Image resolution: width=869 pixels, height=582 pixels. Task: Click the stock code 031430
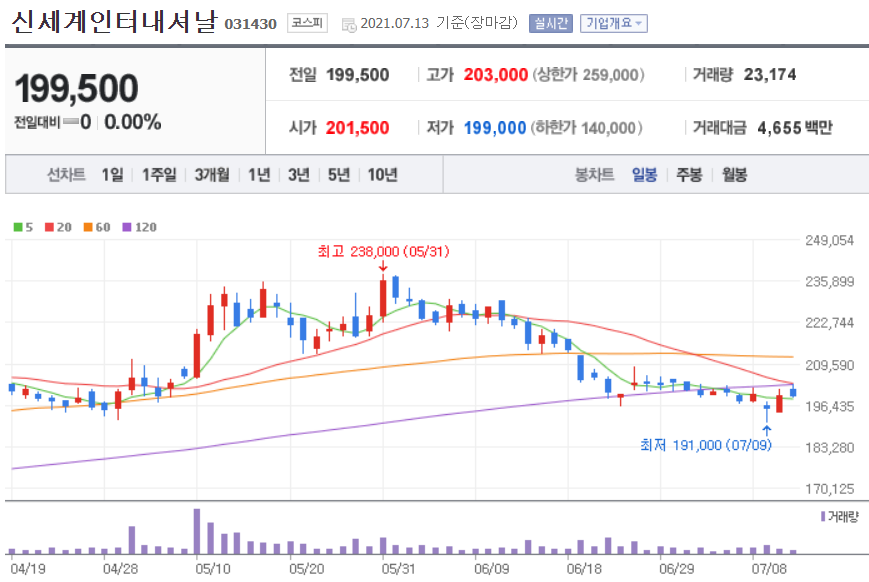click(x=251, y=24)
